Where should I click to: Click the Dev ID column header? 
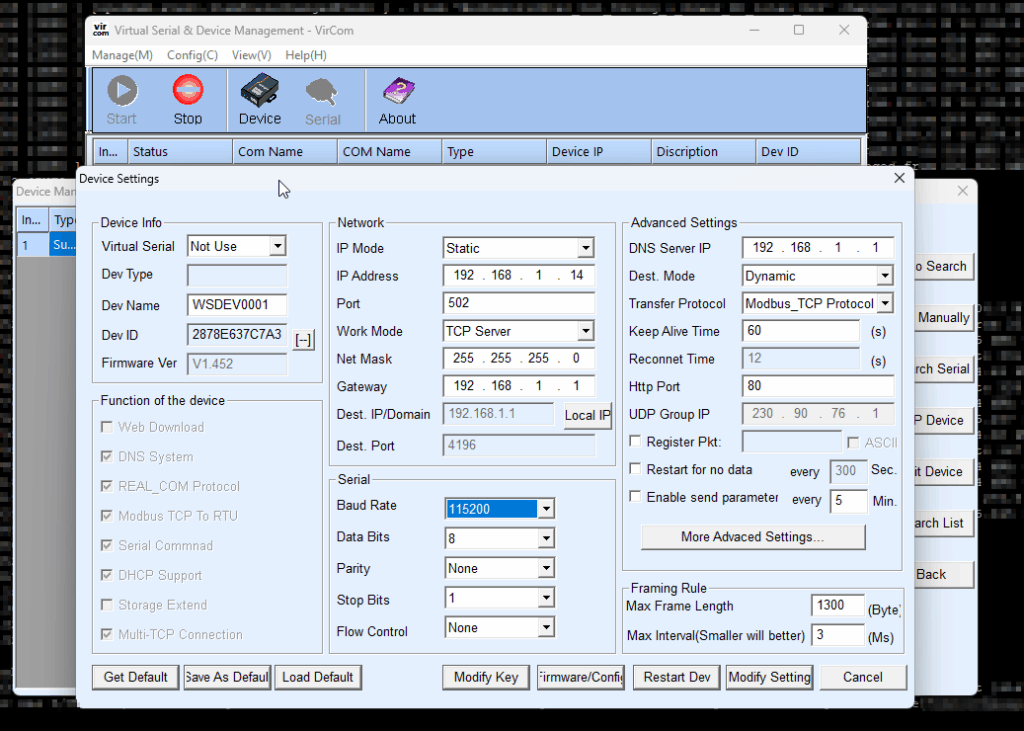point(808,152)
